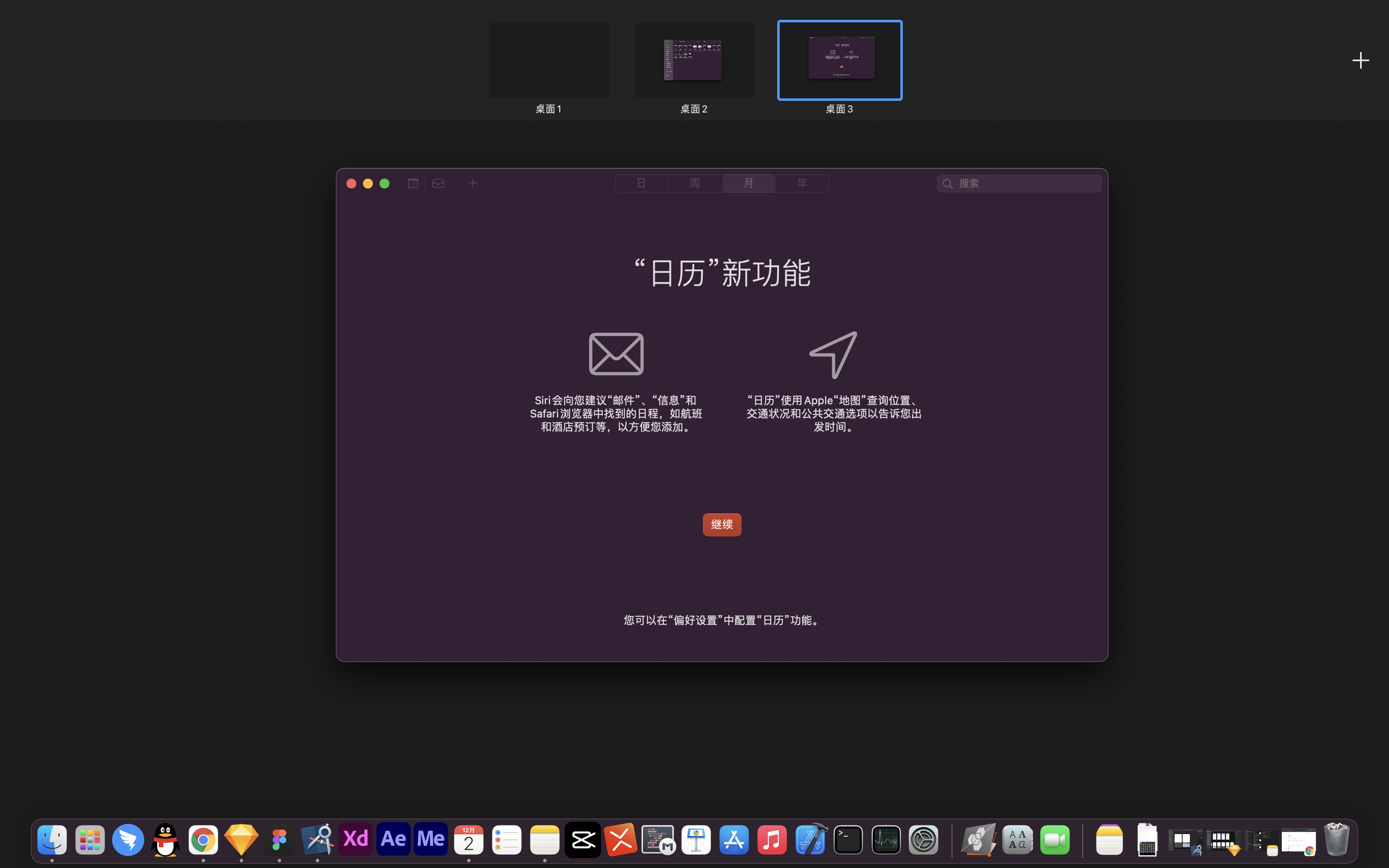Open Finder from the dock

pos(52,840)
